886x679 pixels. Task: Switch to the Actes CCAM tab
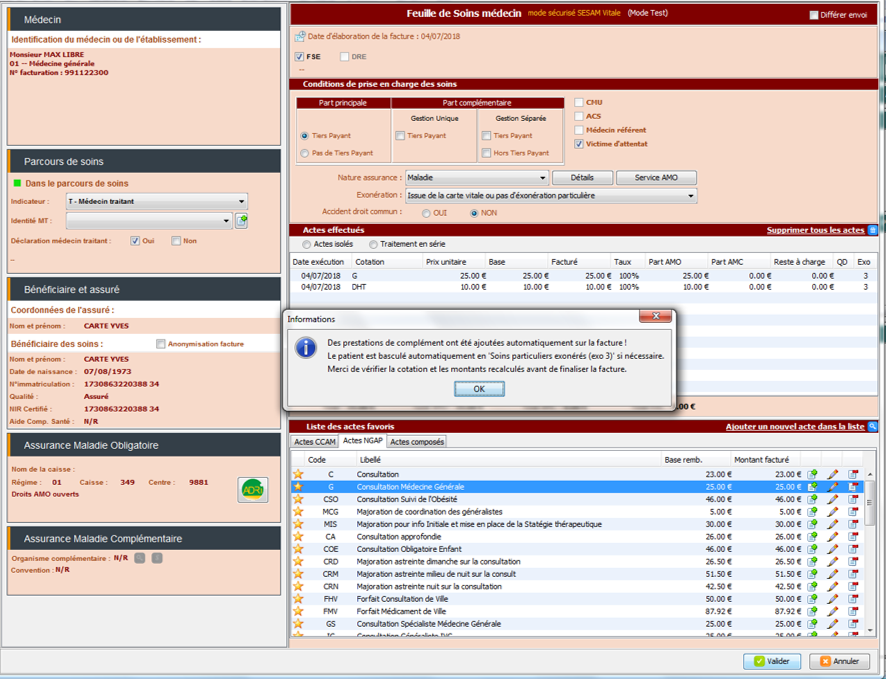click(314, 441)
